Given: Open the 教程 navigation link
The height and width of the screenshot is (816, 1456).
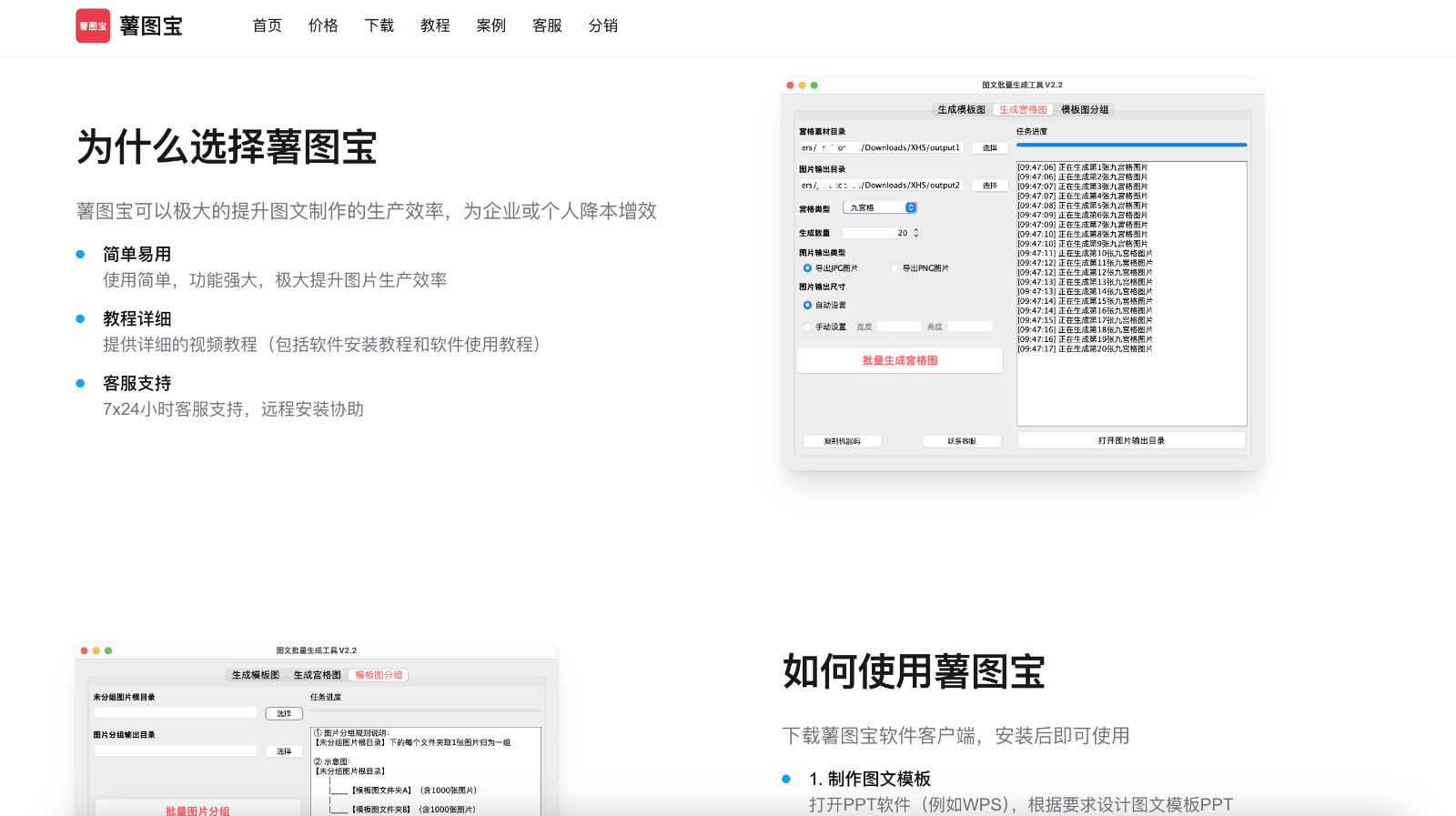Looking at the screenshot, I should click(x=435, y=25).
